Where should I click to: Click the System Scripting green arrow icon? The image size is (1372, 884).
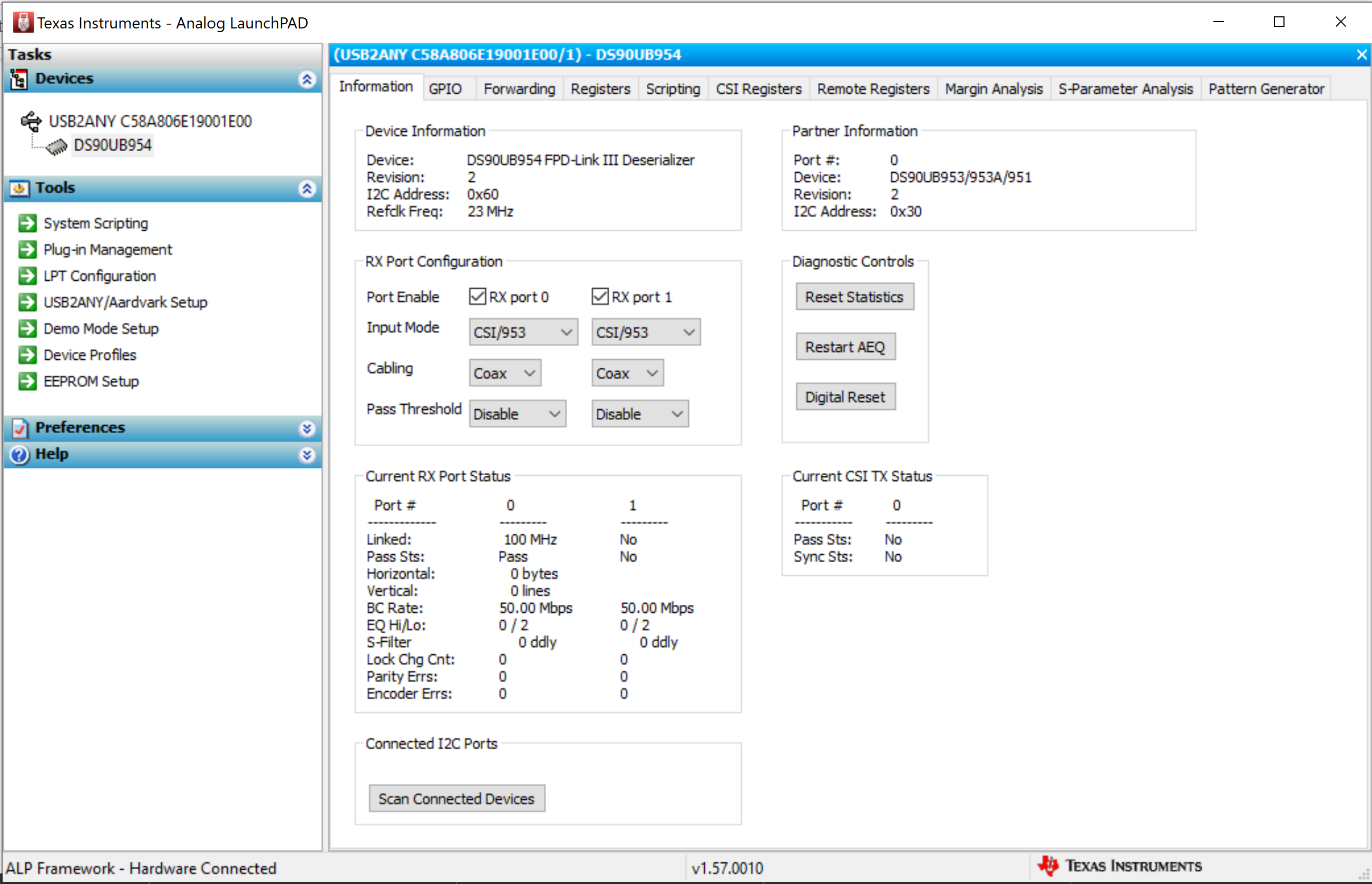(x=27, y=223)
